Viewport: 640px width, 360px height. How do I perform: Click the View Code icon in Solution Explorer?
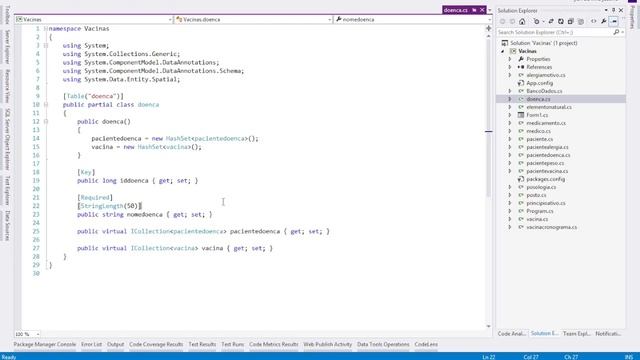[x=593, y=22]
